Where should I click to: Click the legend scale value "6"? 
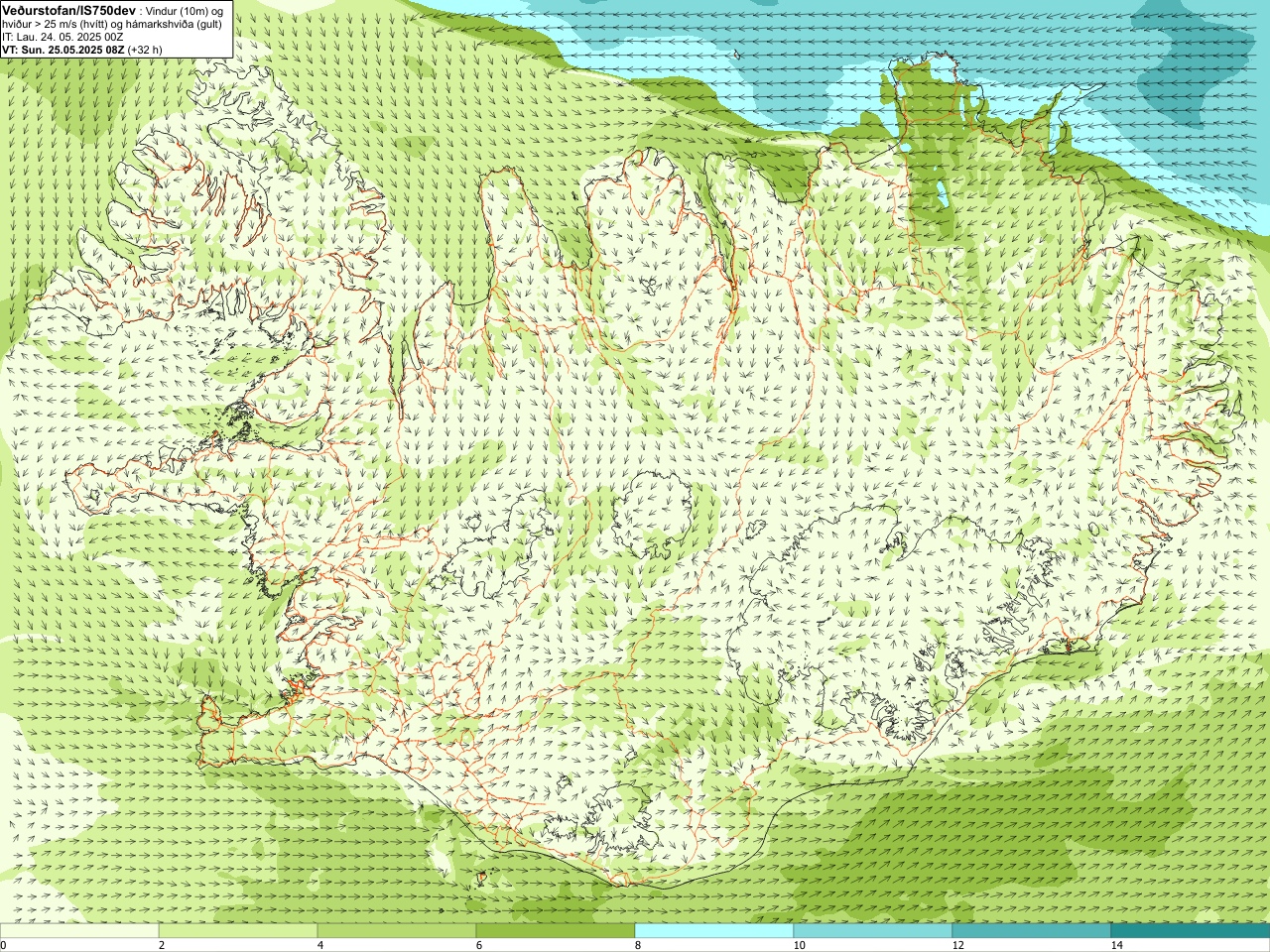point(479,945)
